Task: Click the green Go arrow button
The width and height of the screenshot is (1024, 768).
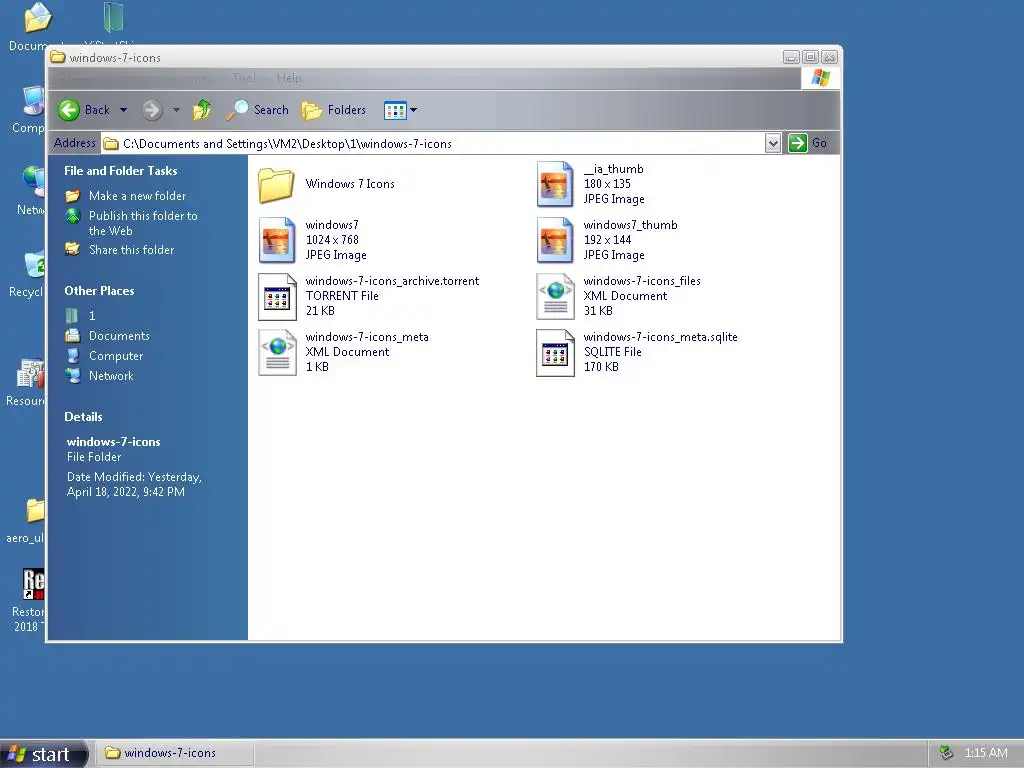Action: coord(797,143)
